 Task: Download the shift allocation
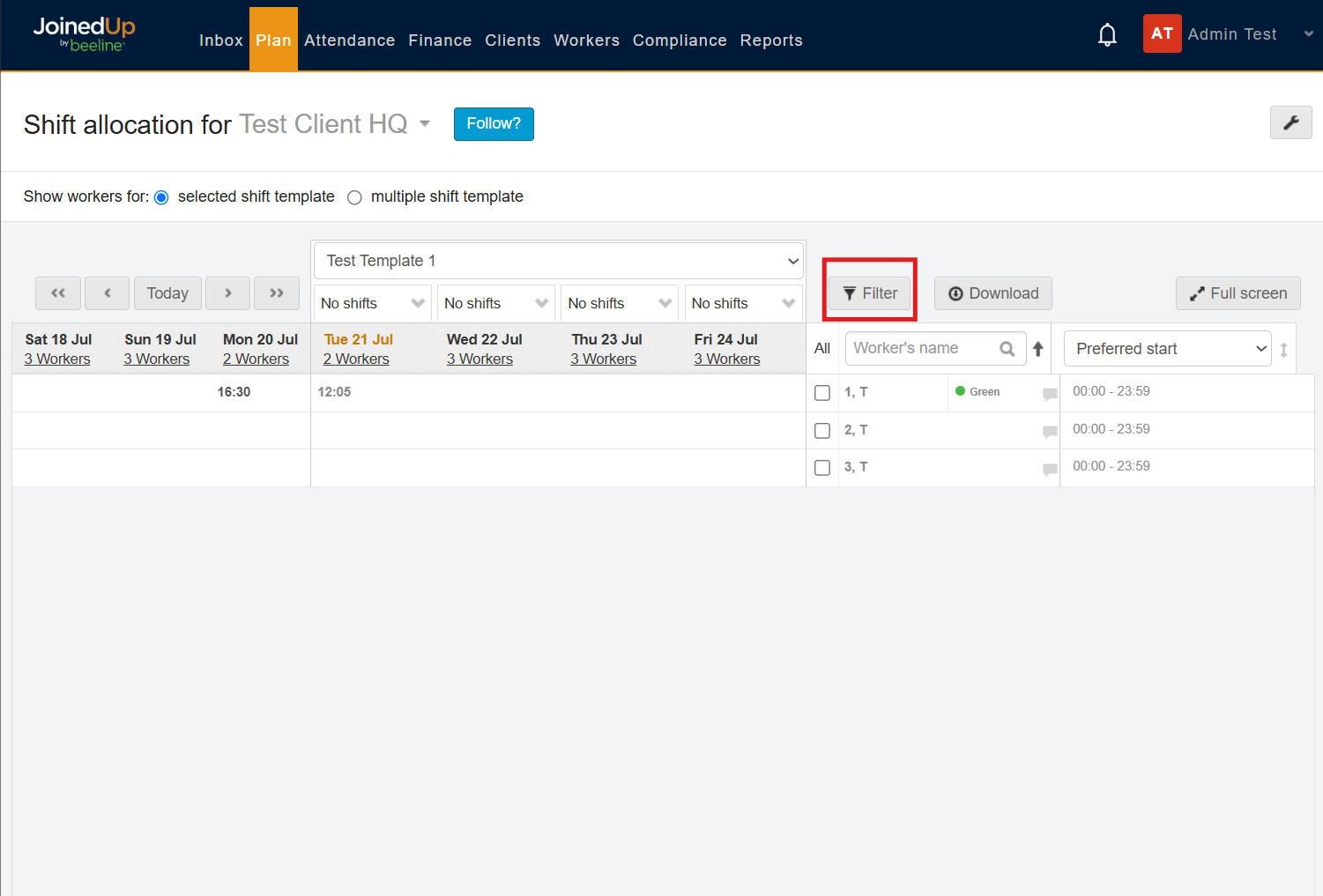click(x=993, y=293)
